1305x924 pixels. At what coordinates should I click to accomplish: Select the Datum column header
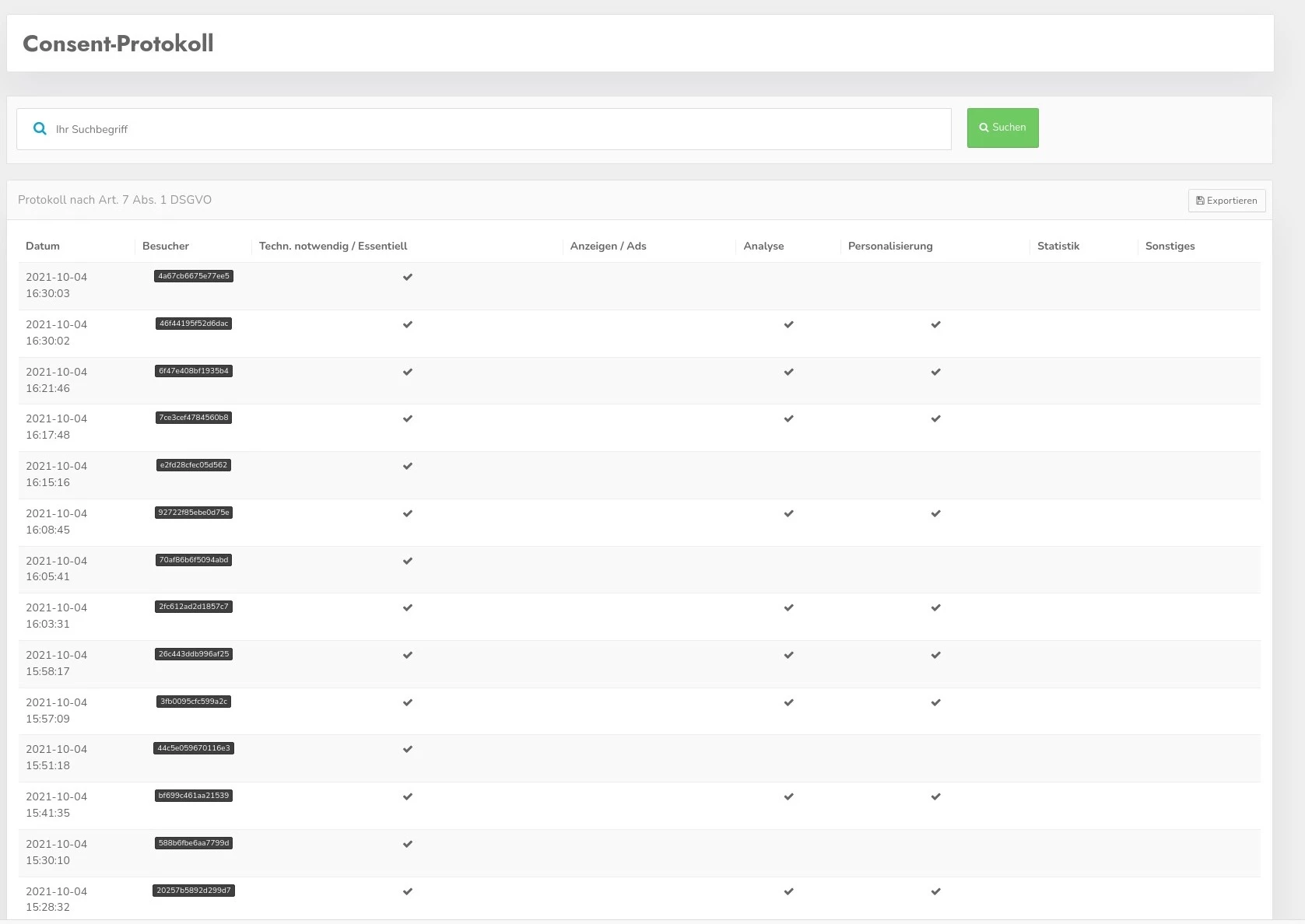pyautogui.click(x=43, y=246)
